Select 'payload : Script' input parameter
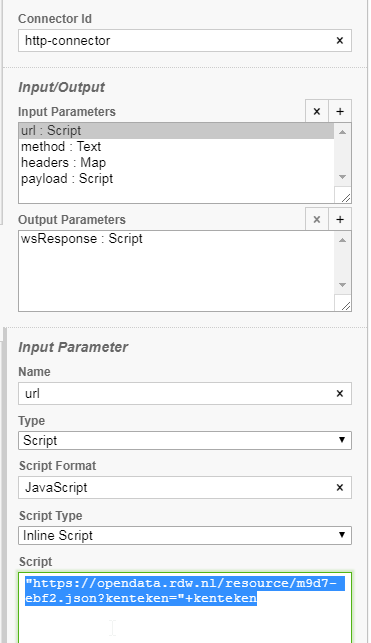This screenshot has height=643, width=371. (x=177, y=178)
